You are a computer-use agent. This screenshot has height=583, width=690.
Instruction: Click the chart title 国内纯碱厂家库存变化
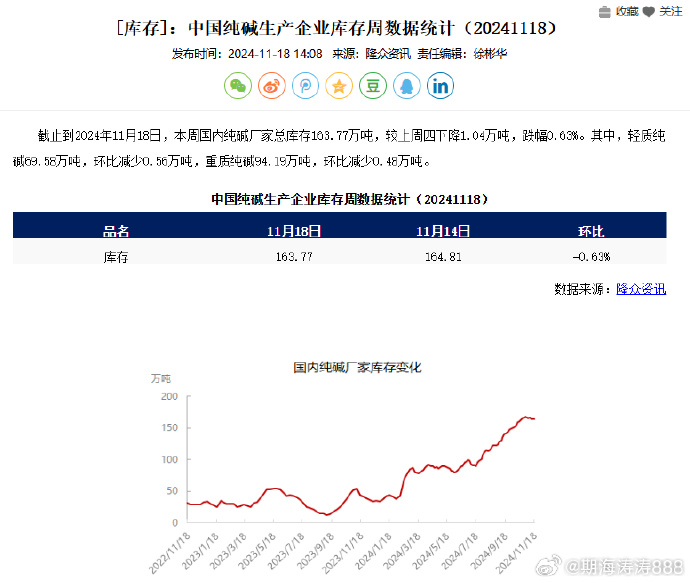click(357, 367)
